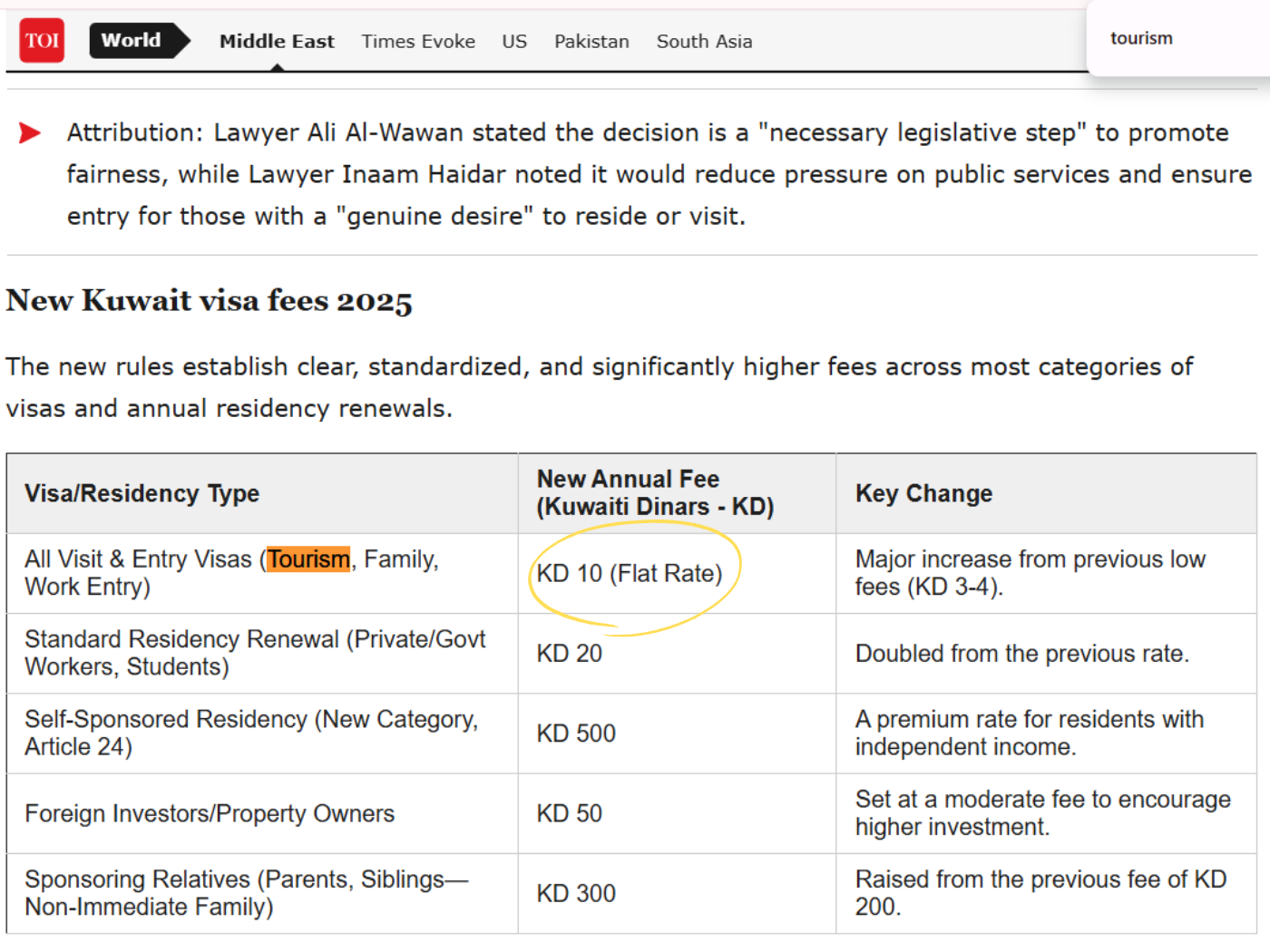Click the Key Change column header
1270x952 pixels.
[x=923, y=493]
